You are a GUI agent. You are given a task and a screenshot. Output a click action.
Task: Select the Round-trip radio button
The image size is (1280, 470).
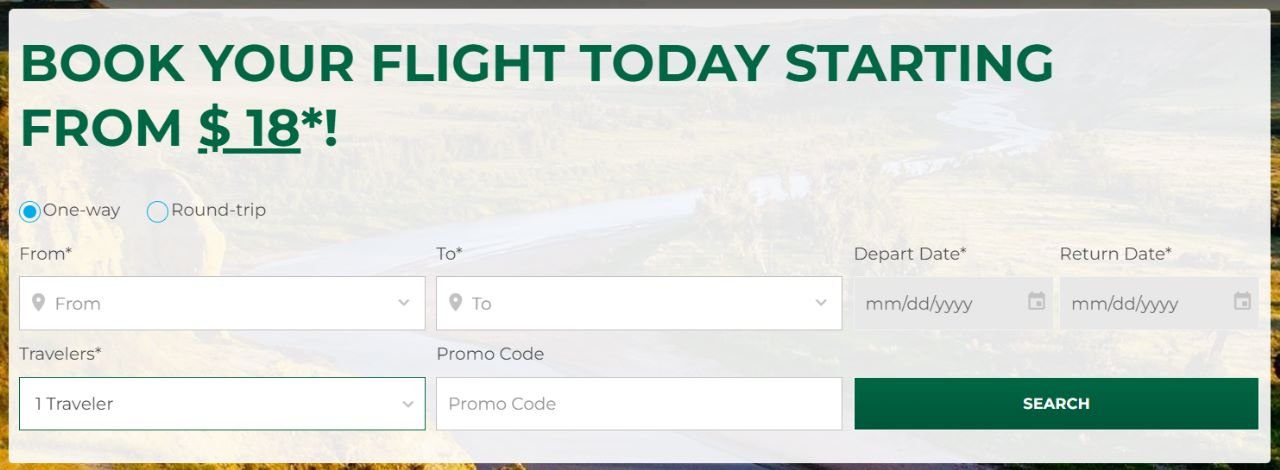coord(157,211)
